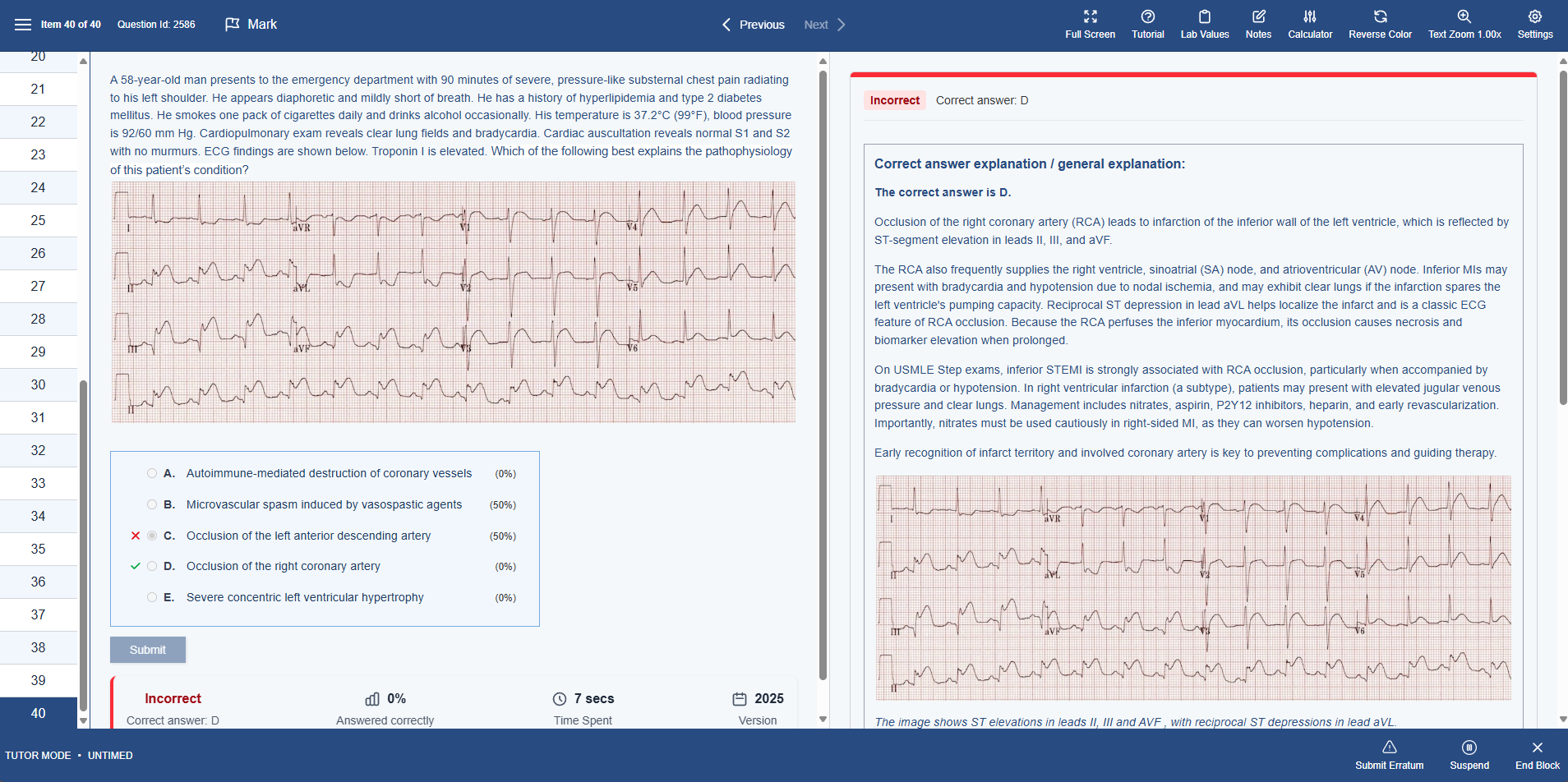The width and height of the screenshot is (1568, 782).
Task: Jump to question 35 in list
Action: click(x=39, y=549)
